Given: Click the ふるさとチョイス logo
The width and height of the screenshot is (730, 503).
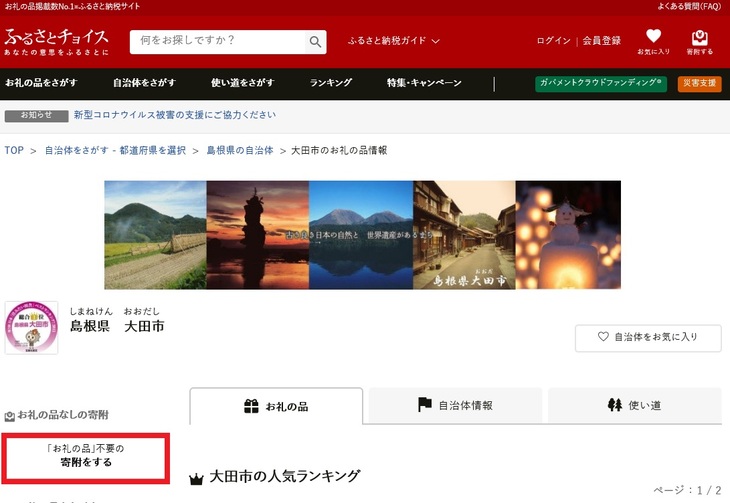Looking at the screenshot, I should click(x=57, y=41).
